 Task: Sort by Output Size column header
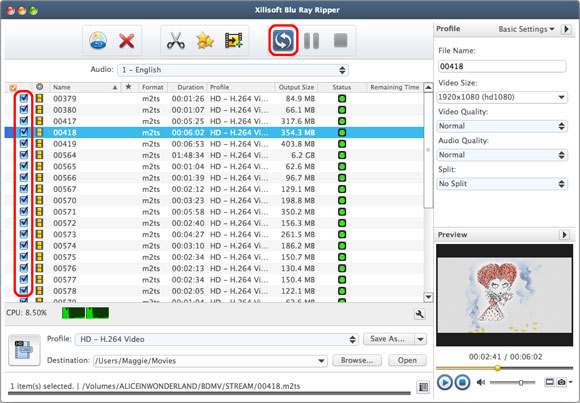pyautogui.click(x=296, y=87)
